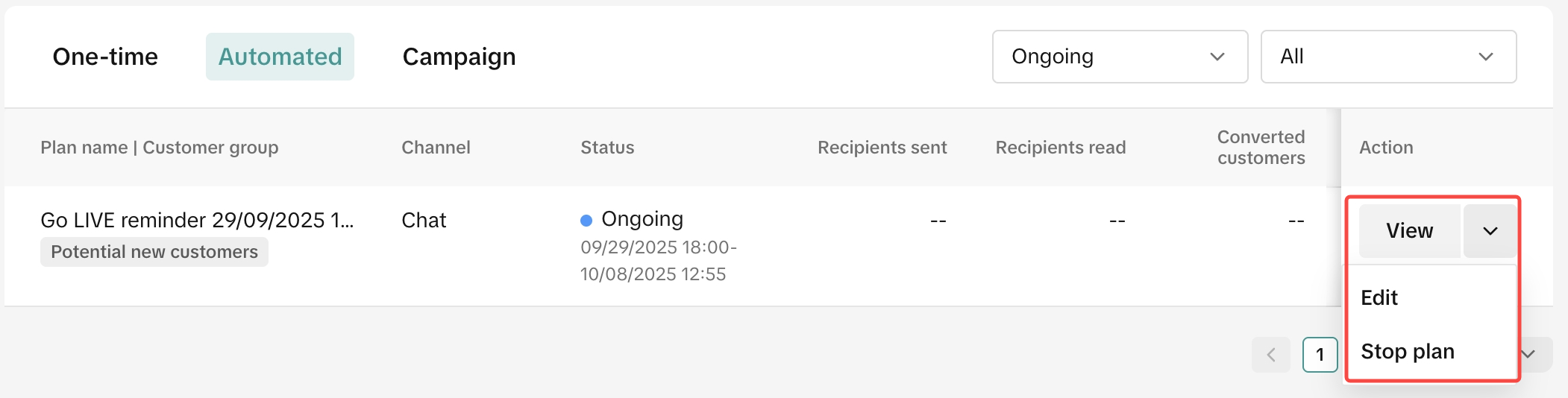The image size is (1568, 398).
Task: Click the View button for the plan
Action: [1409, 231]
